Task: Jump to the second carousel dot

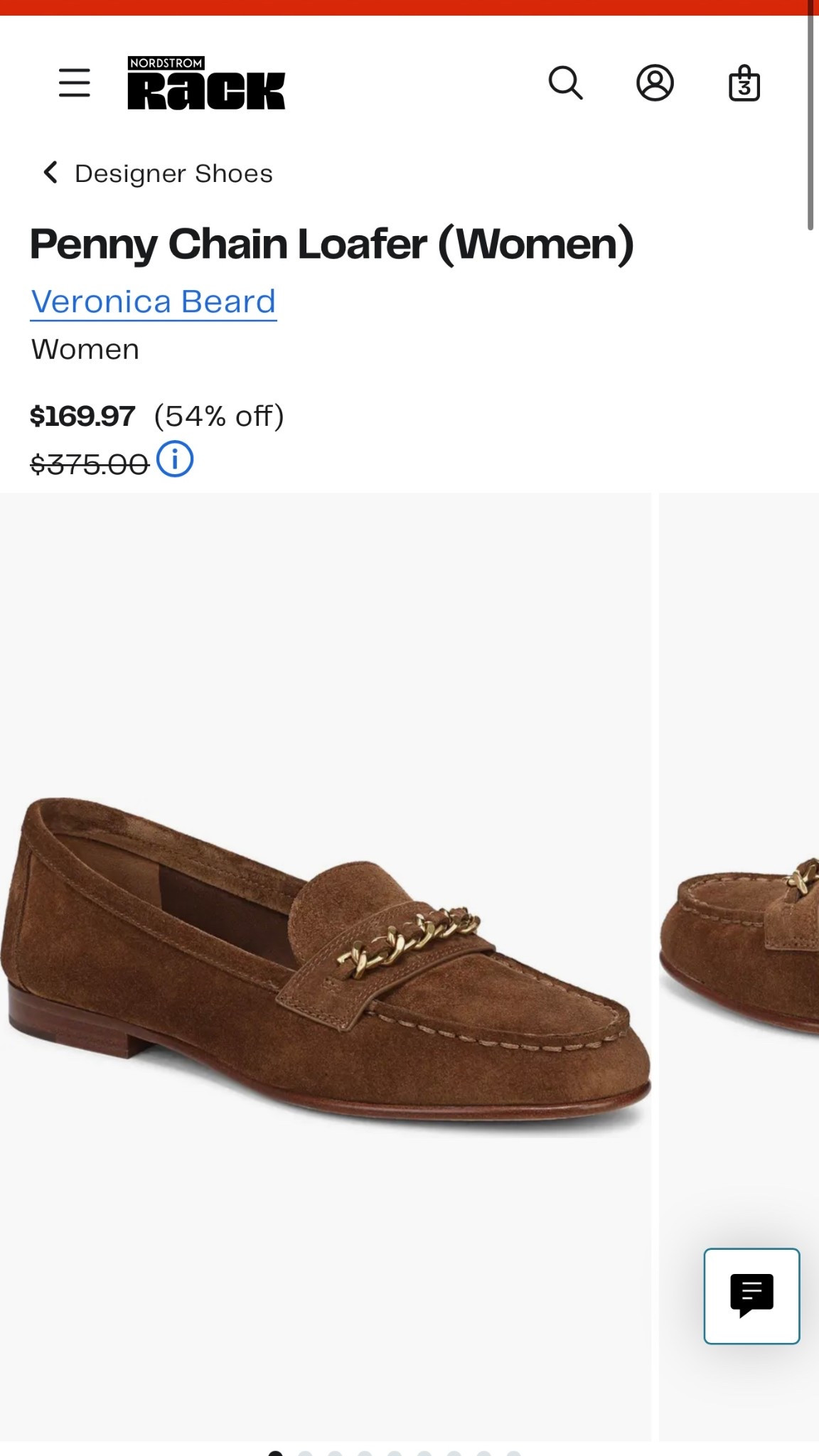Action: pyautogui.click(x=306, y=1453)
